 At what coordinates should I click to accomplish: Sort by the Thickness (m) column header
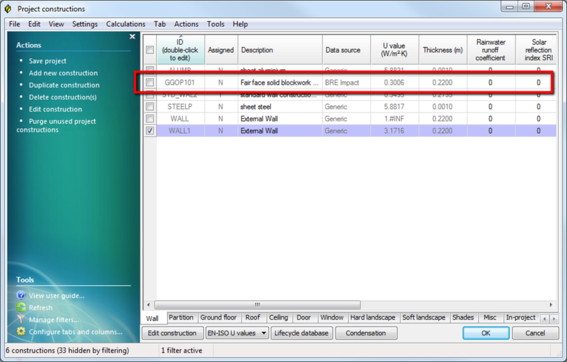pyautogui.click(x=443, y=50)
